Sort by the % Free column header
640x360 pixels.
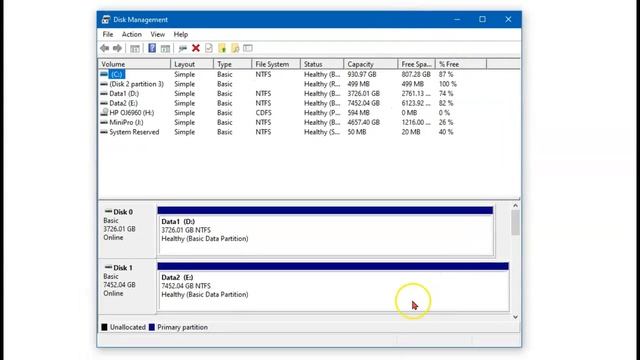(461, 64)
